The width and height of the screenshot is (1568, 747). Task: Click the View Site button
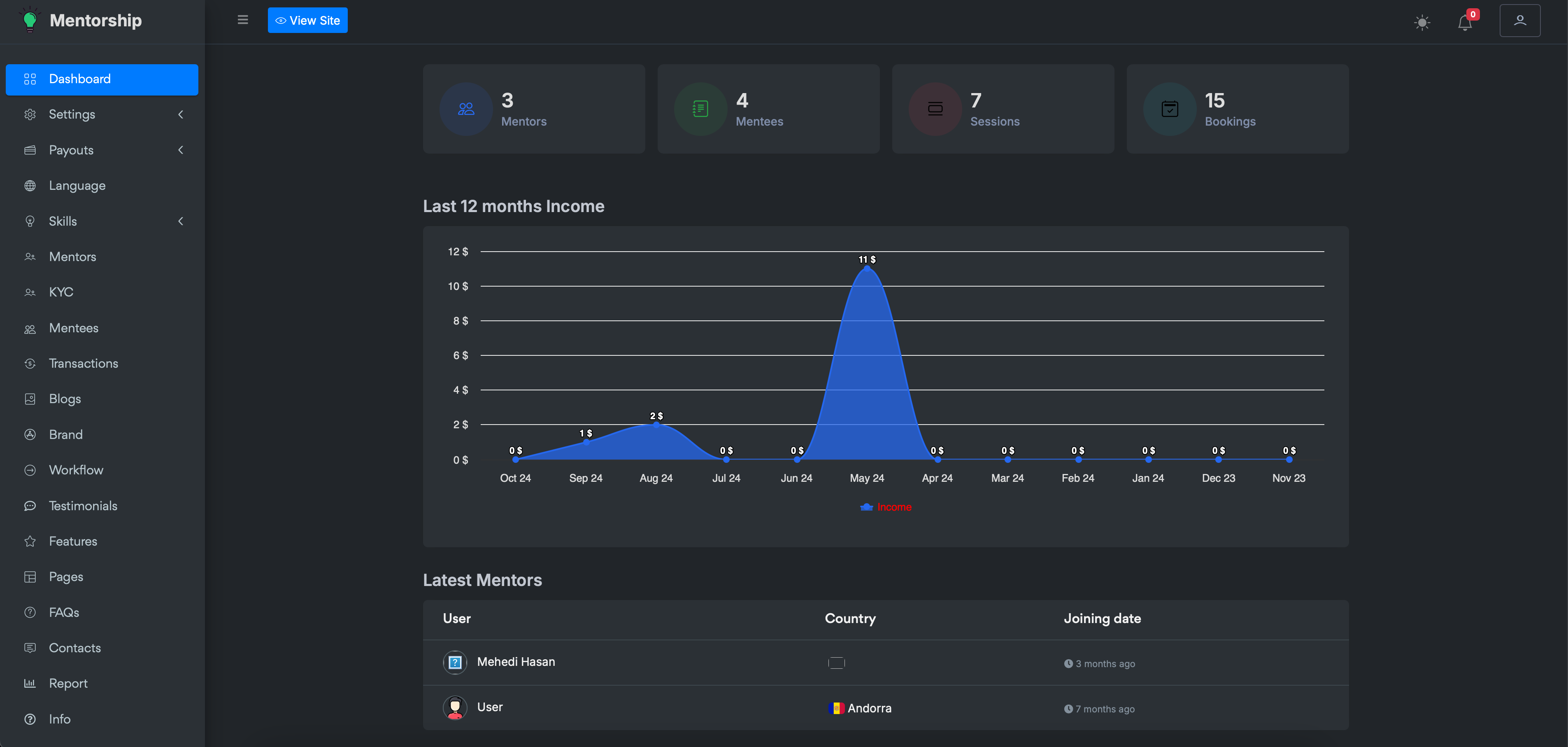pos(307,20)
